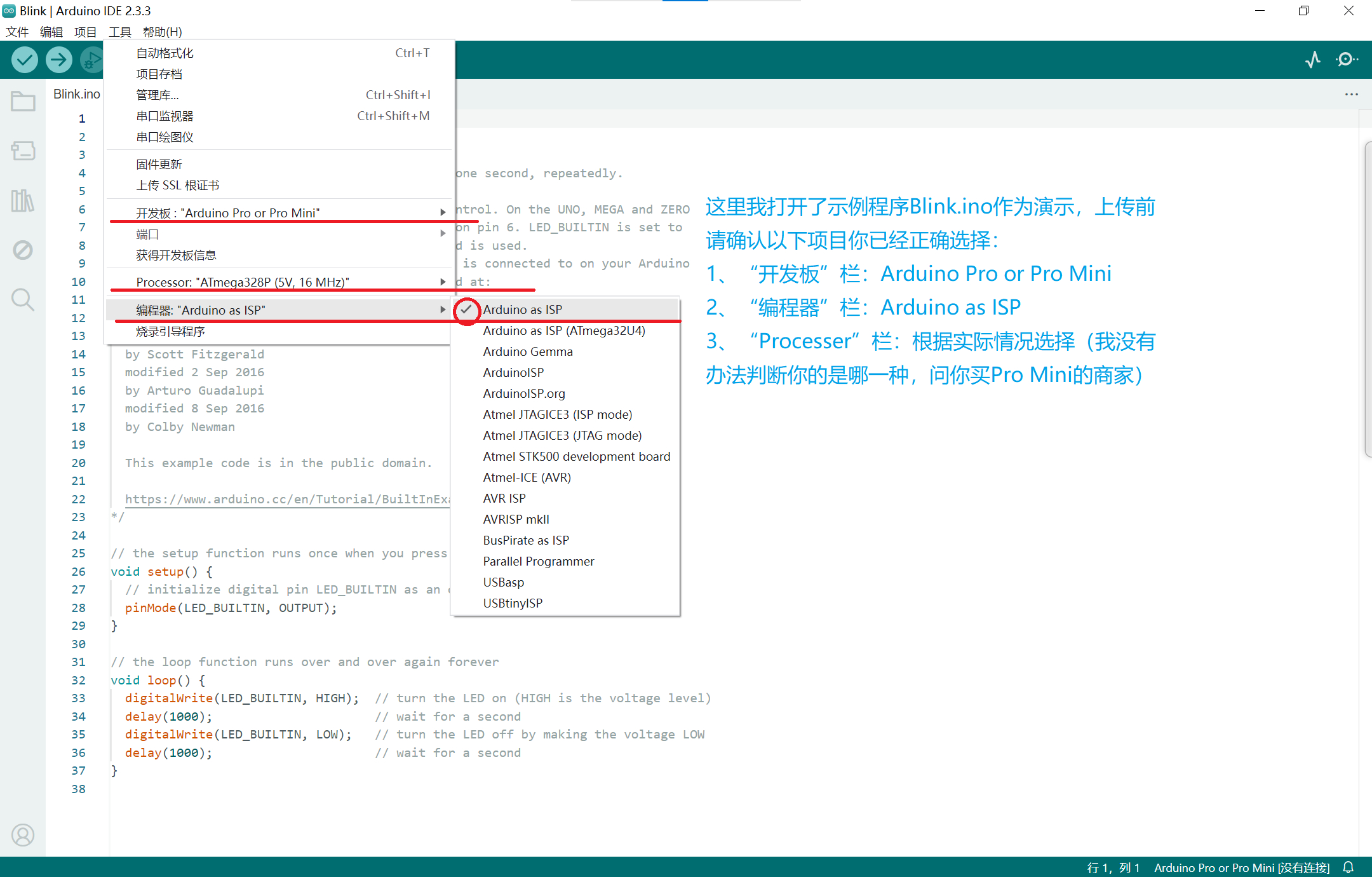Open the Debug sidebar icon
The width and height of the screenshot is (1372, 877).
pos(23,250)
